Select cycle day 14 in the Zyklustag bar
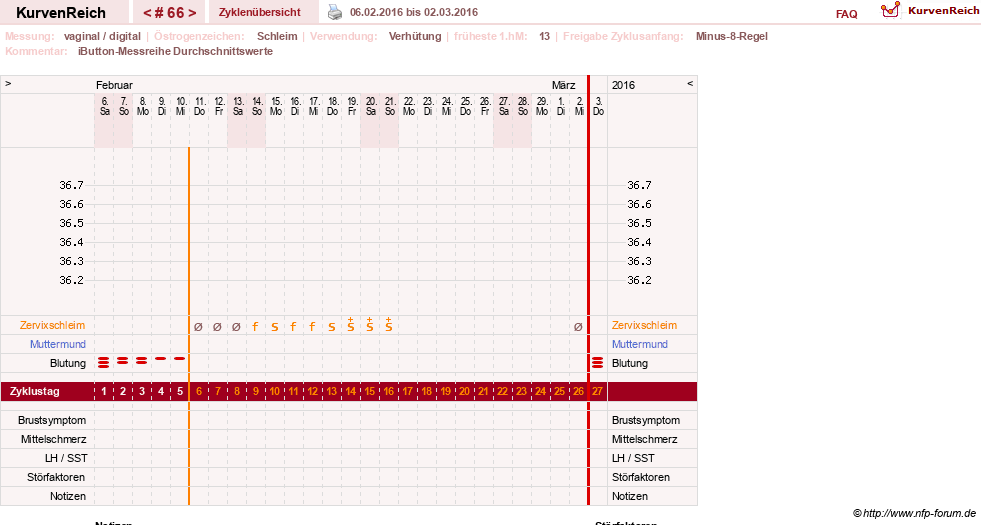 point(350,392)
